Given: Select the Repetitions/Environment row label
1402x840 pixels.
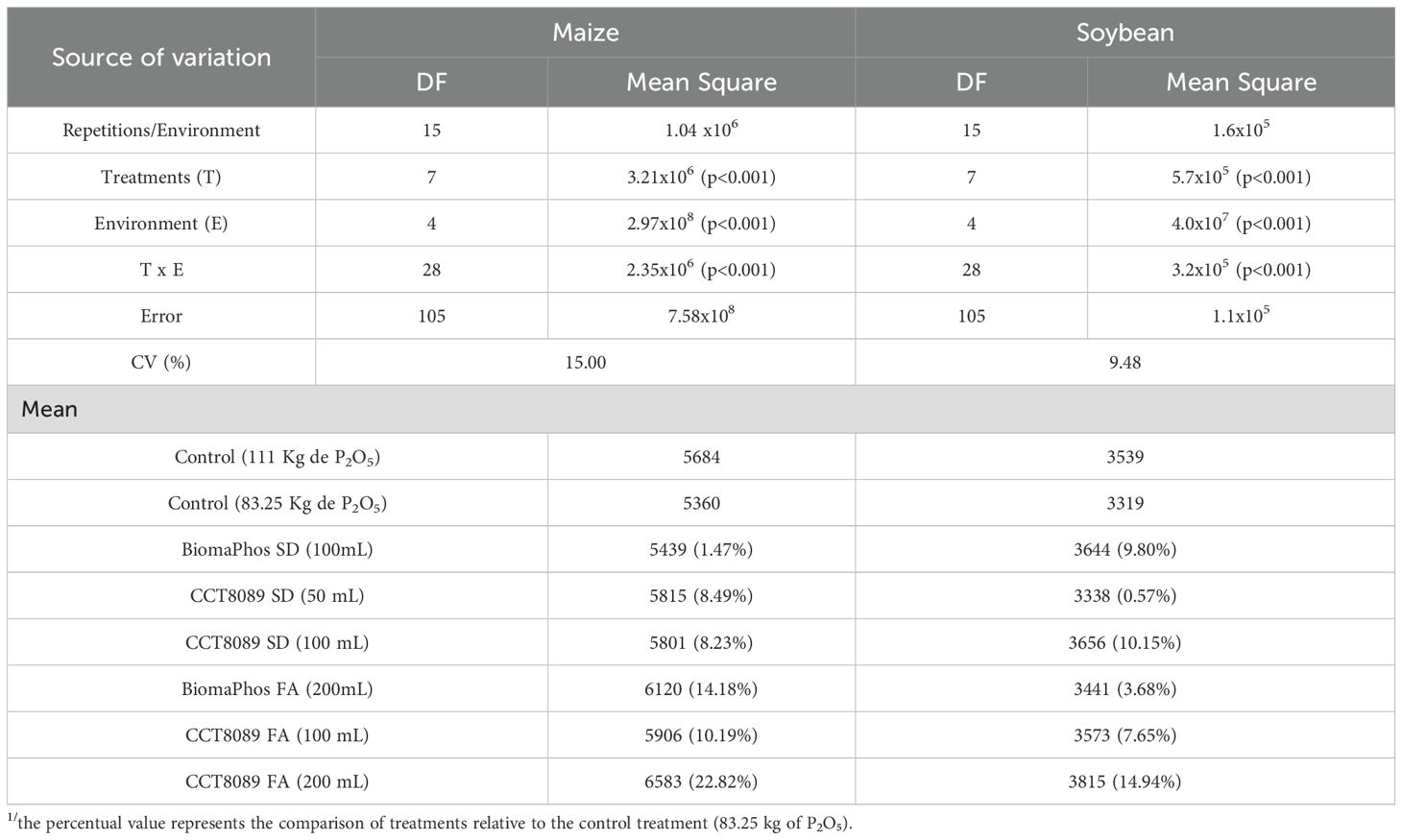Looking at the screenshot, I should click(x=161, y=131).
